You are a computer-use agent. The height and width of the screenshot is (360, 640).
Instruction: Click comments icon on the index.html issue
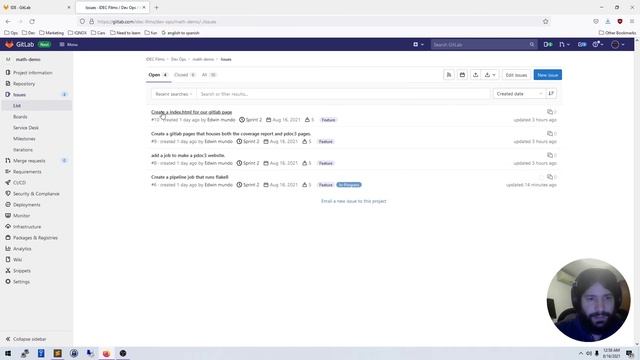(x=551, y=112)
